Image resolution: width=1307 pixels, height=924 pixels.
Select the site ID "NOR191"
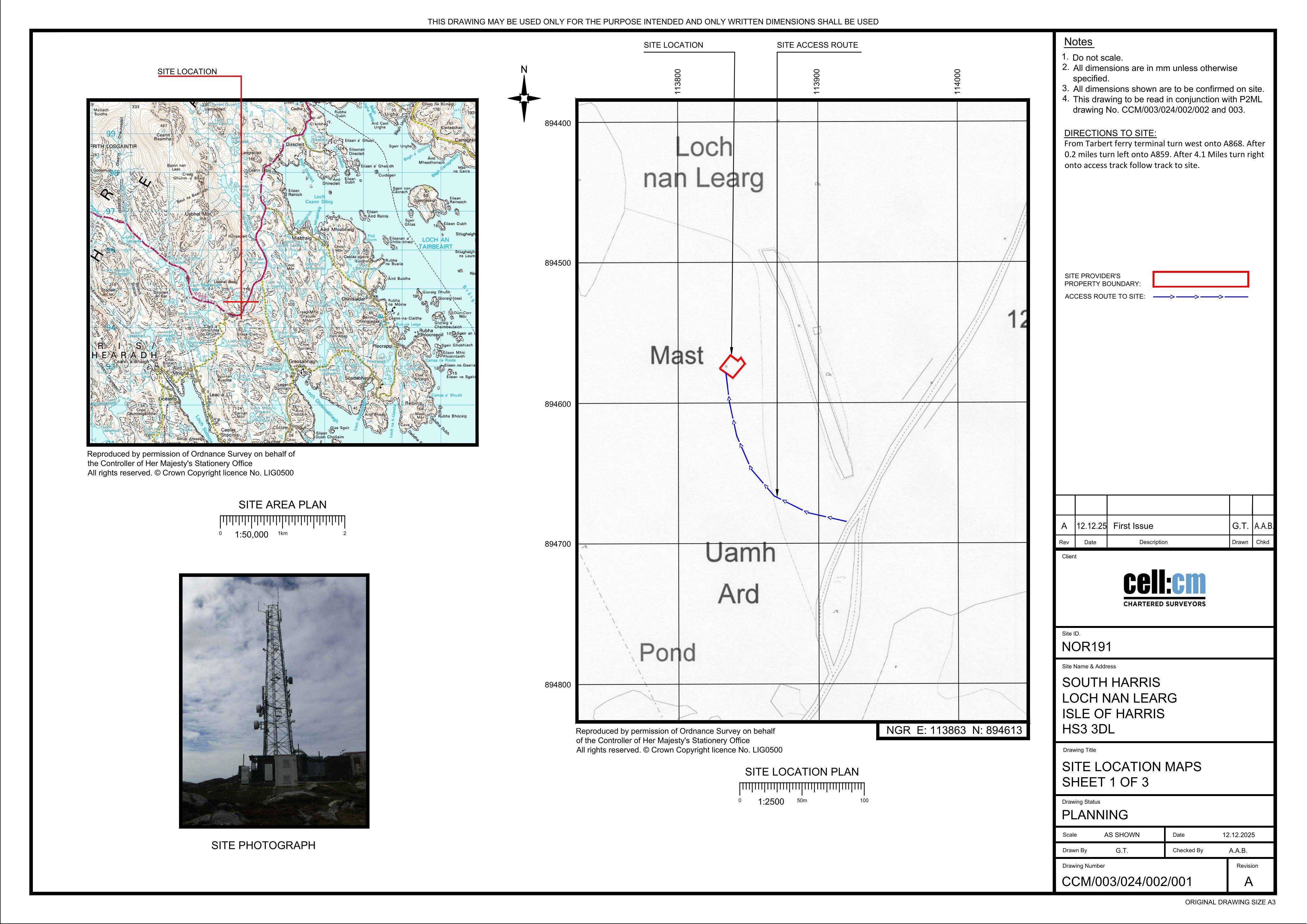click(x=1086, y=647)
